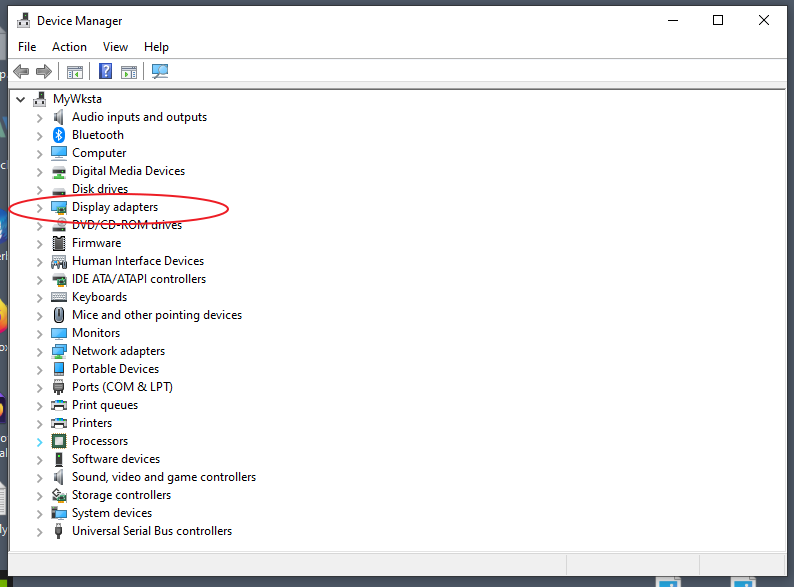
Task: Select the Digital Media Devices label
Action: tap(129, 171)
